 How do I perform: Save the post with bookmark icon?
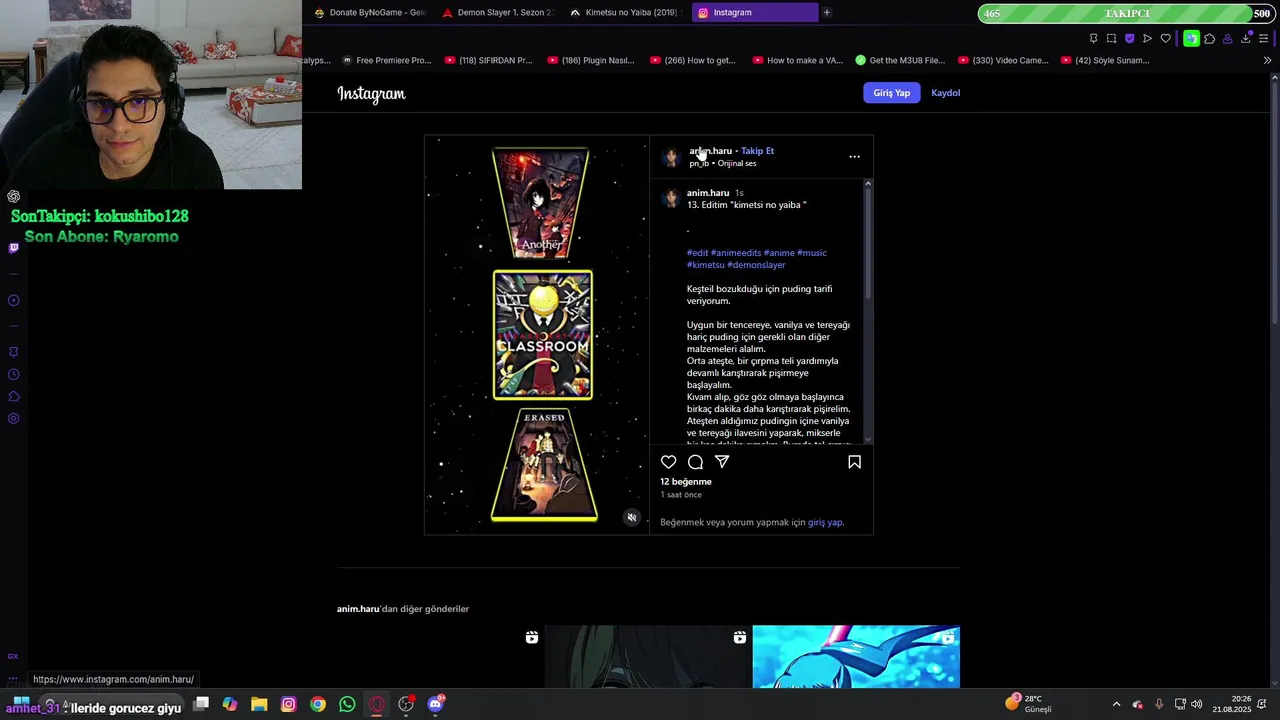click(854, 462)
